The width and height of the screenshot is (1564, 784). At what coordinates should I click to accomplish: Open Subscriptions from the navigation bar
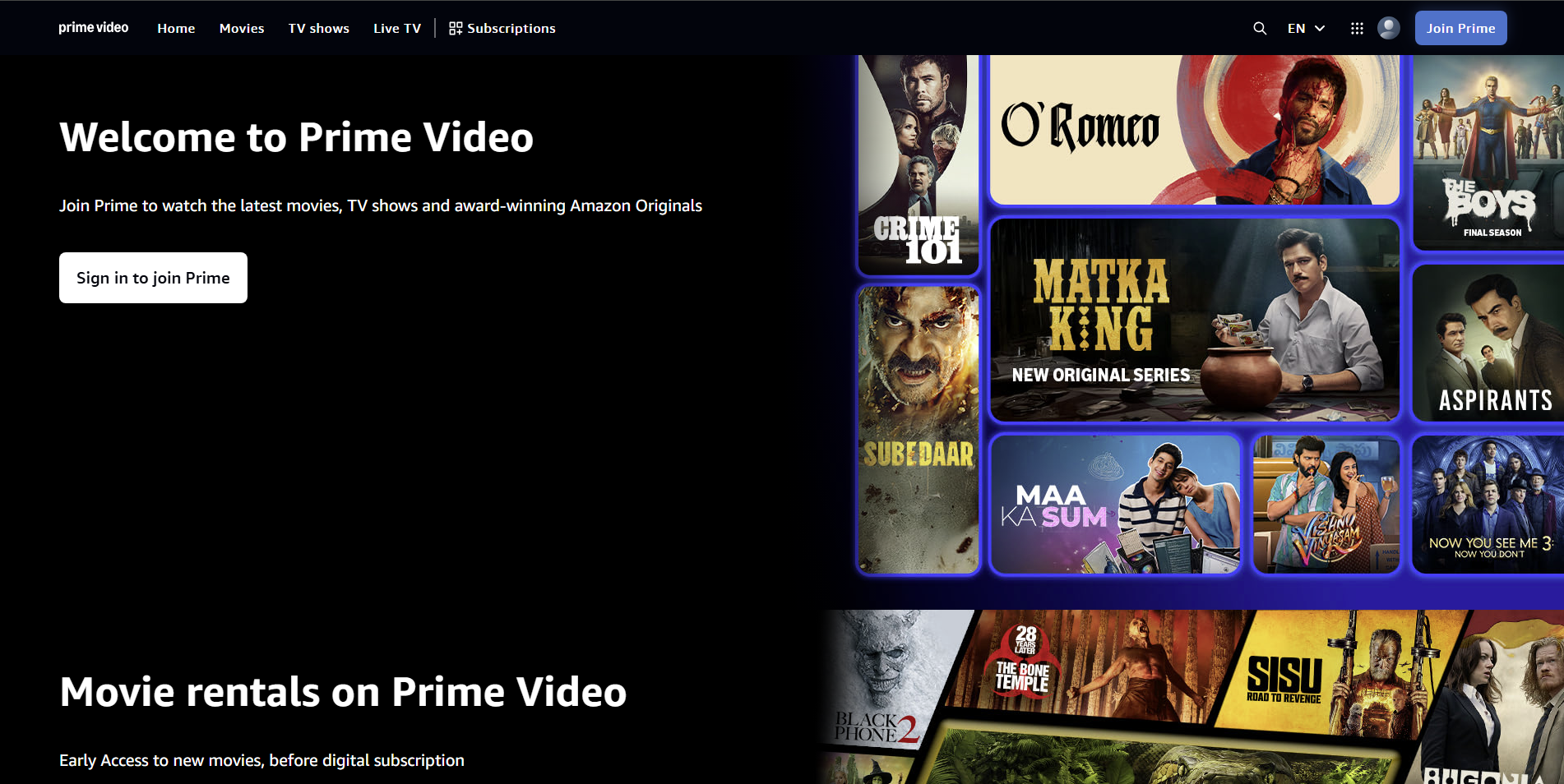pos(502,28)
